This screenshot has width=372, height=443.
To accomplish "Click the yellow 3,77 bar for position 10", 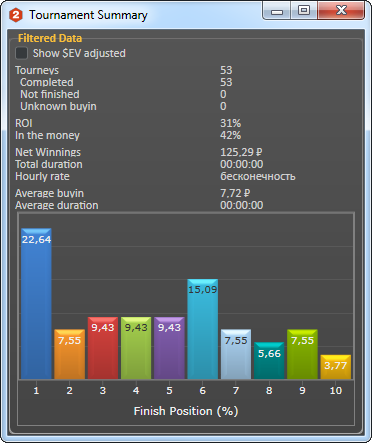I will [336, 367].
